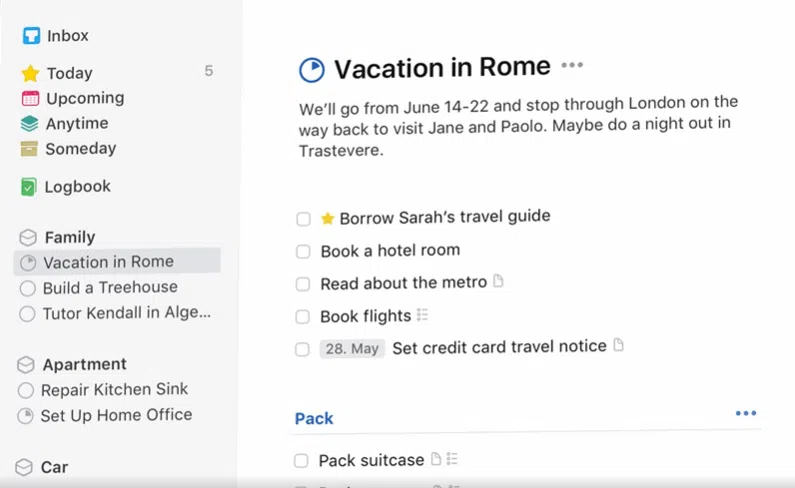795x488 pixels.
Task: Click the note icon beside Read about the metro
Action: pyautogui.click(x=498, y=281)
